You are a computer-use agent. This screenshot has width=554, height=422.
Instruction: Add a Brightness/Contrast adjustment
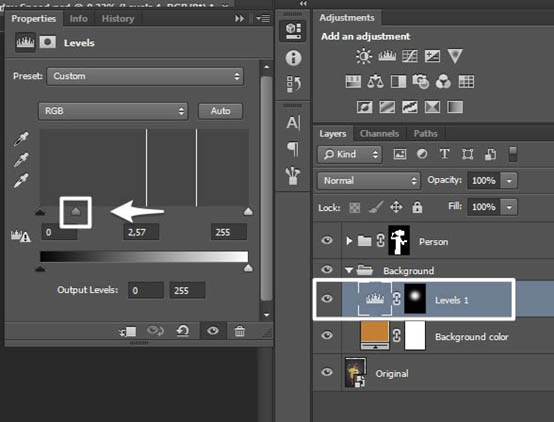click(x=364, y=56)
